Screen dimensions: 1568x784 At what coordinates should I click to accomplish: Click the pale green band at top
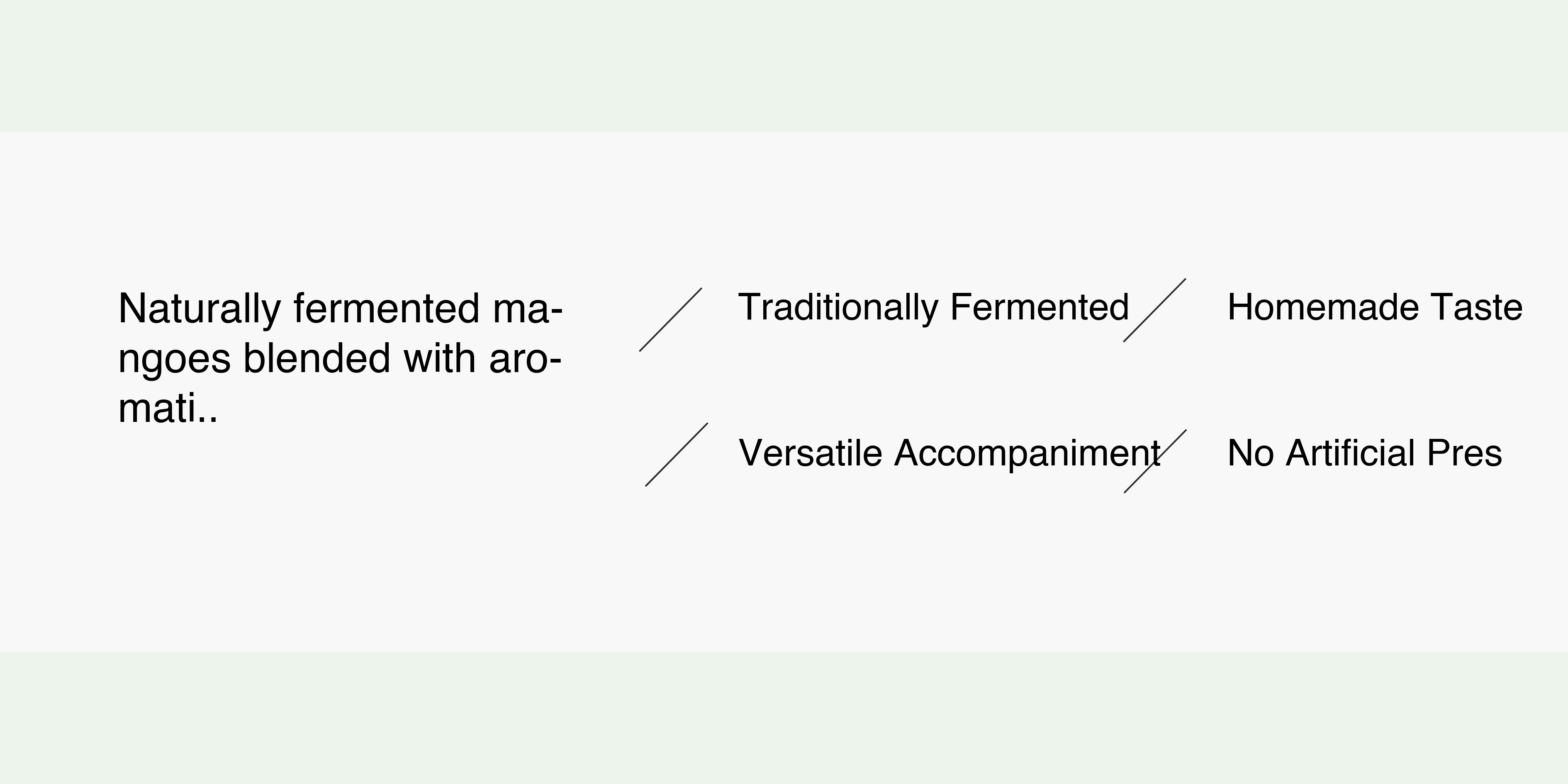pyautogui.click(x=784, y=66)
